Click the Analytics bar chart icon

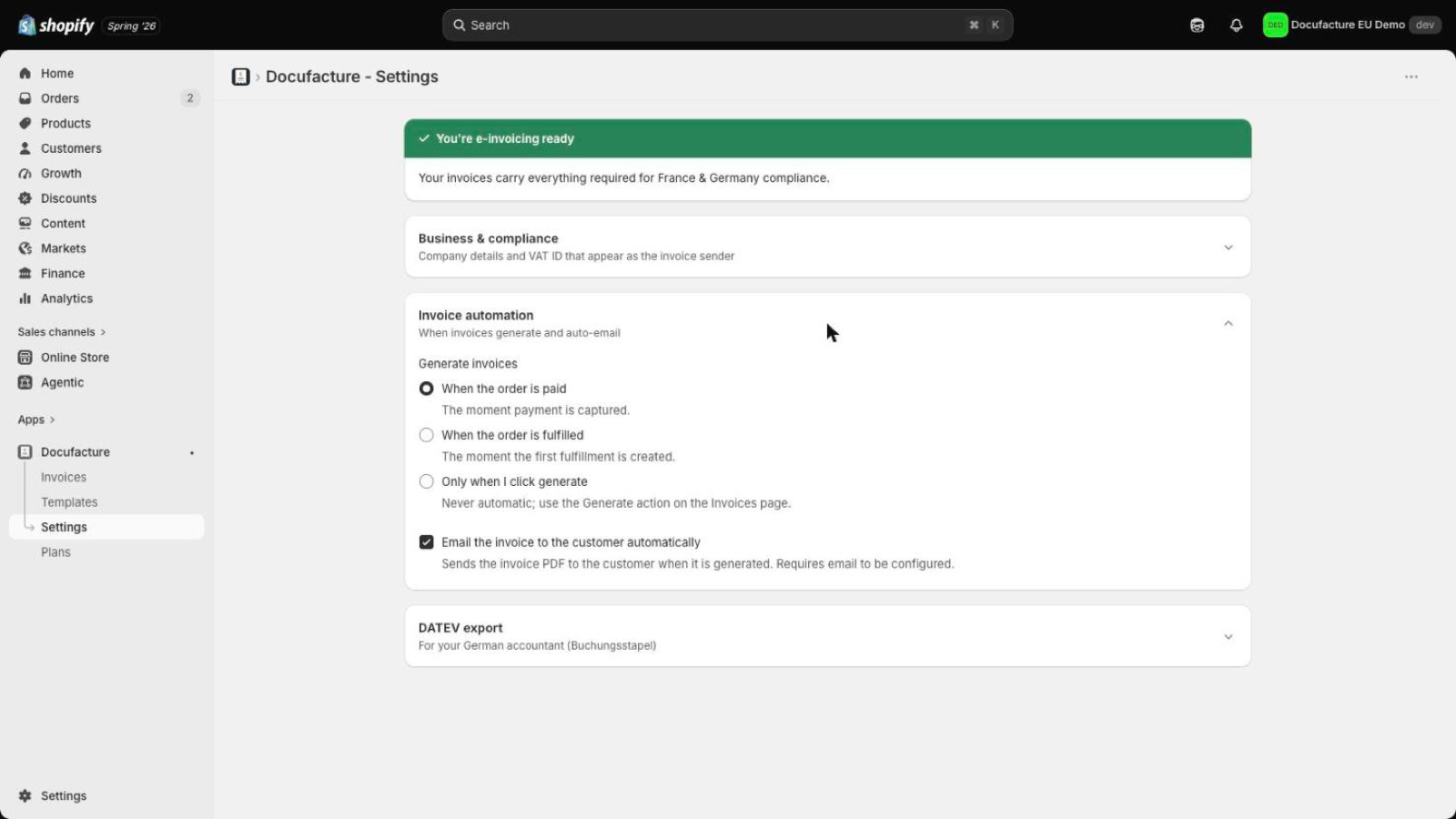click(x=25, y=298)
